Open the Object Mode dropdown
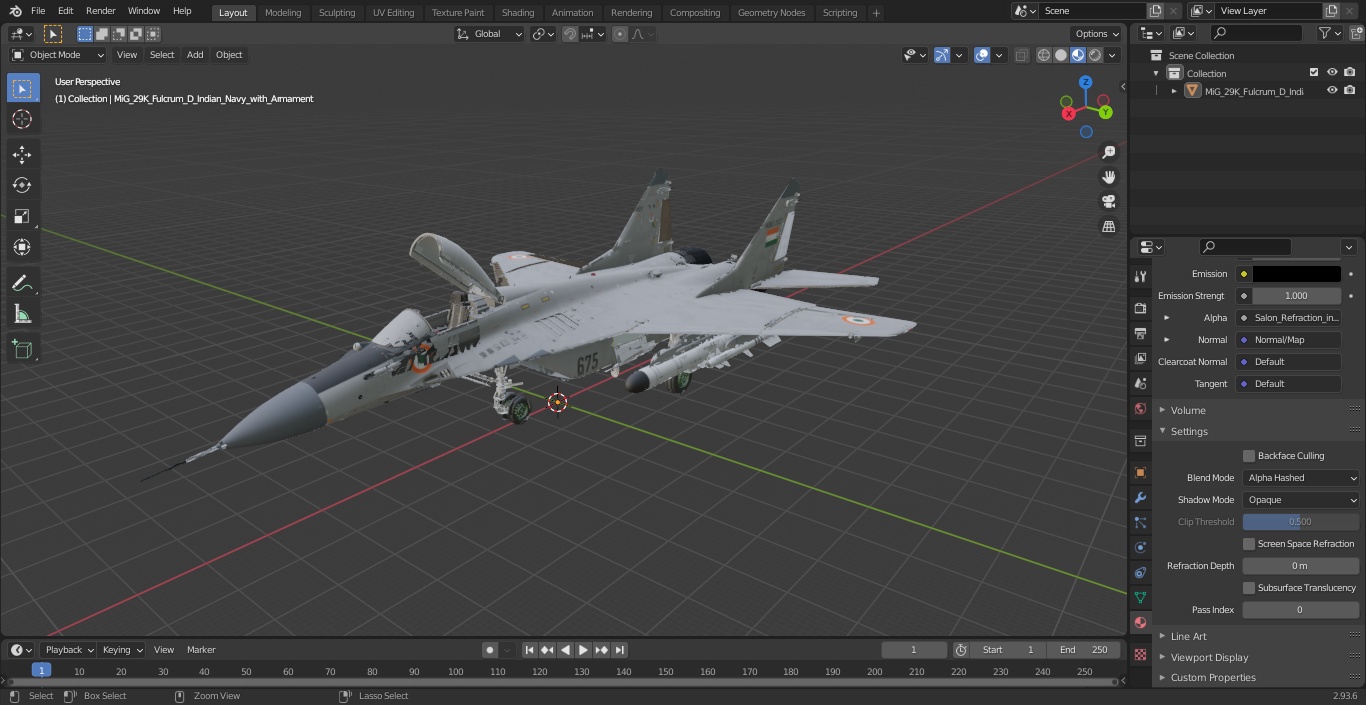 58,55
